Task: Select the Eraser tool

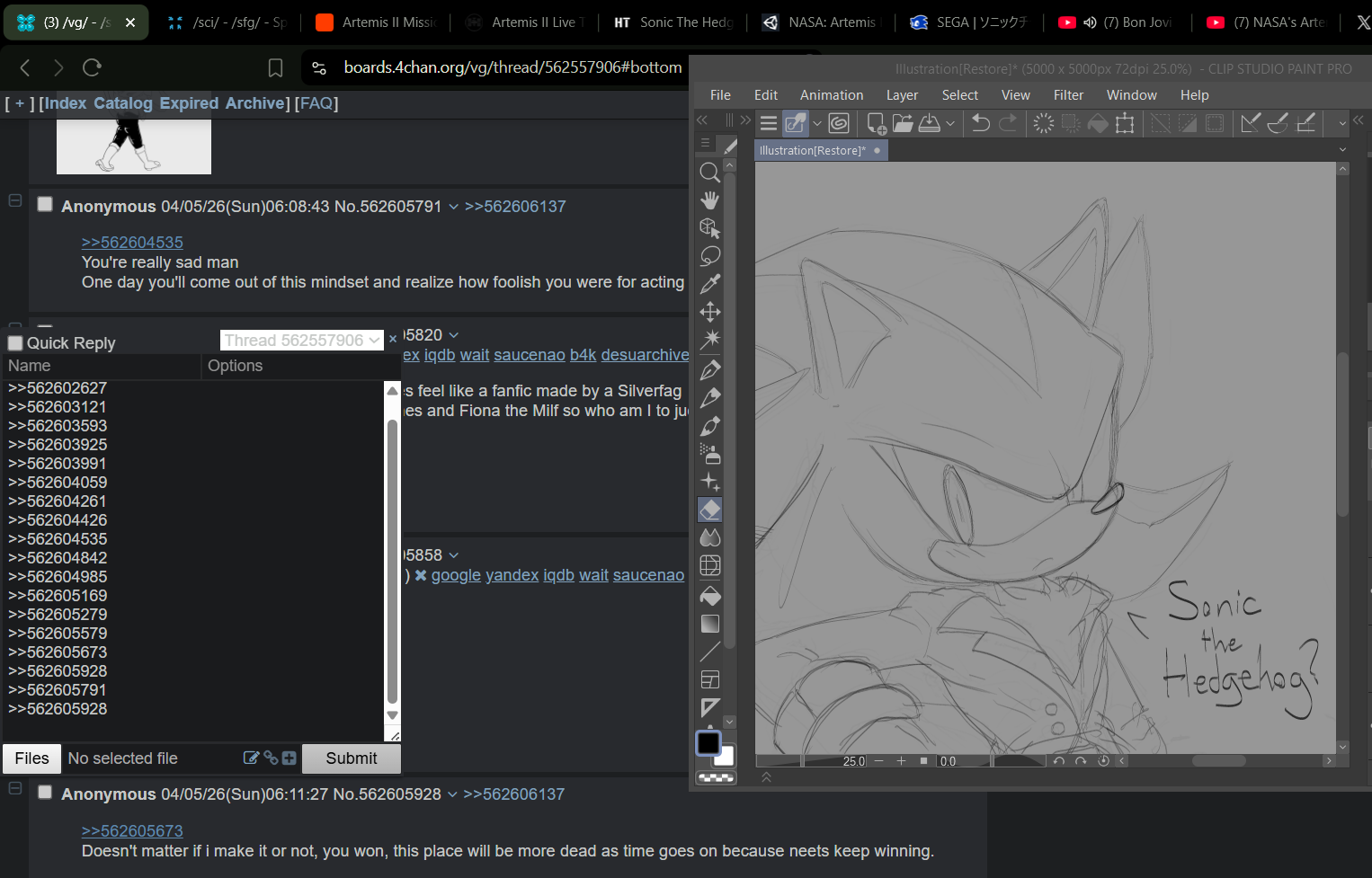Action: tap(710, 510)
